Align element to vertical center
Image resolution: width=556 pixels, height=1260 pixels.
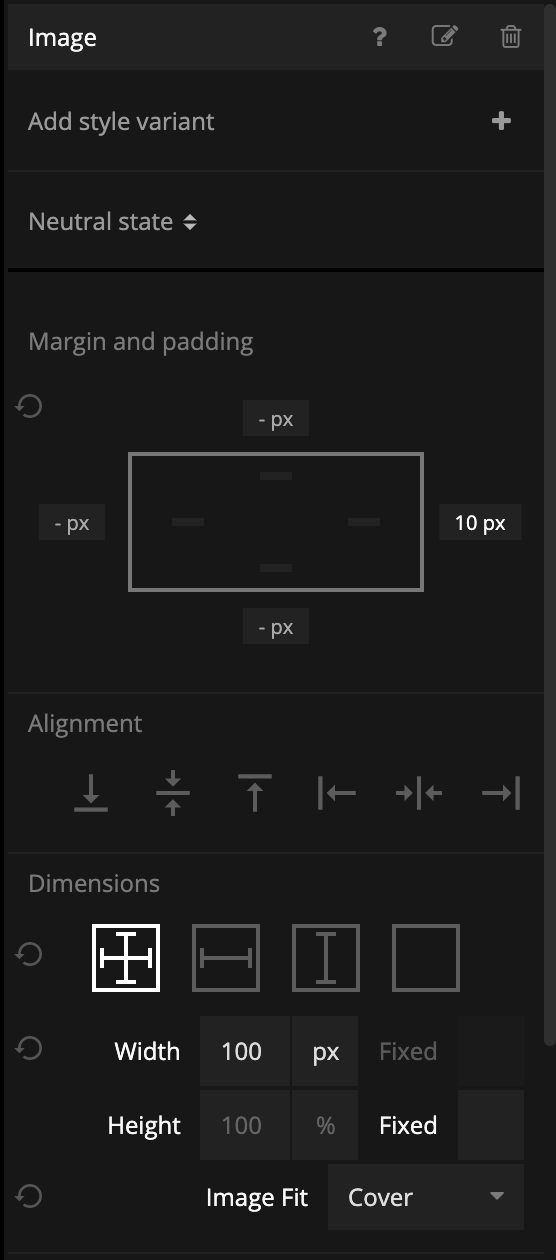pyautogui.click(x=173, y=793)
